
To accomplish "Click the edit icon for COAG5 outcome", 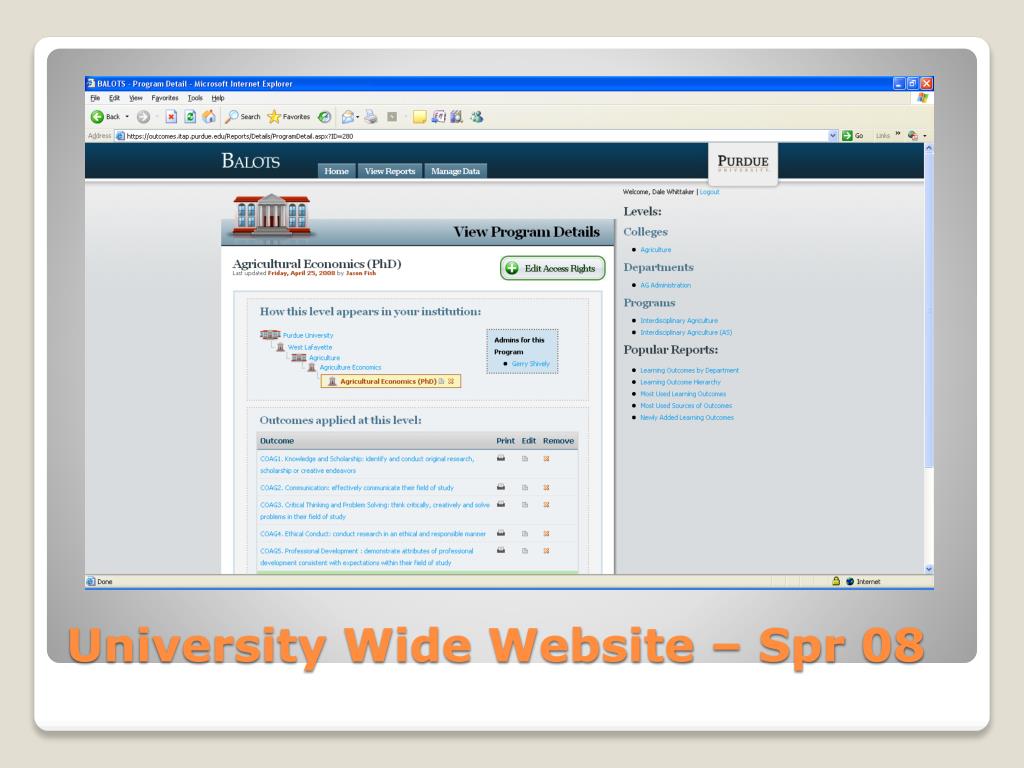I will point(525,551).
